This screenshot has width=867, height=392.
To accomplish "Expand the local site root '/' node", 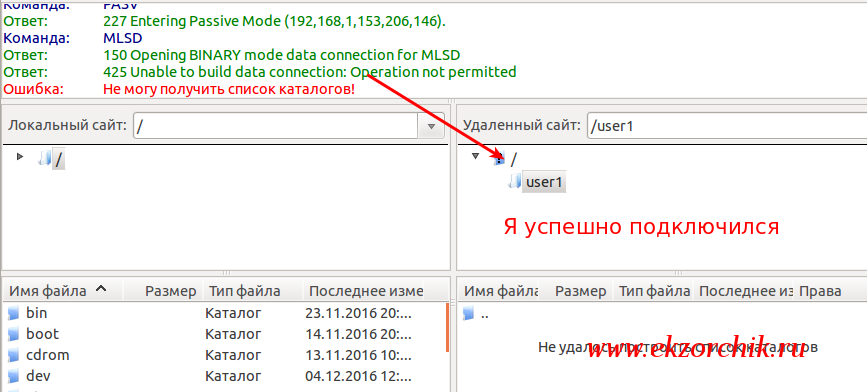I will pyautogui.click(x=20, y=157).
